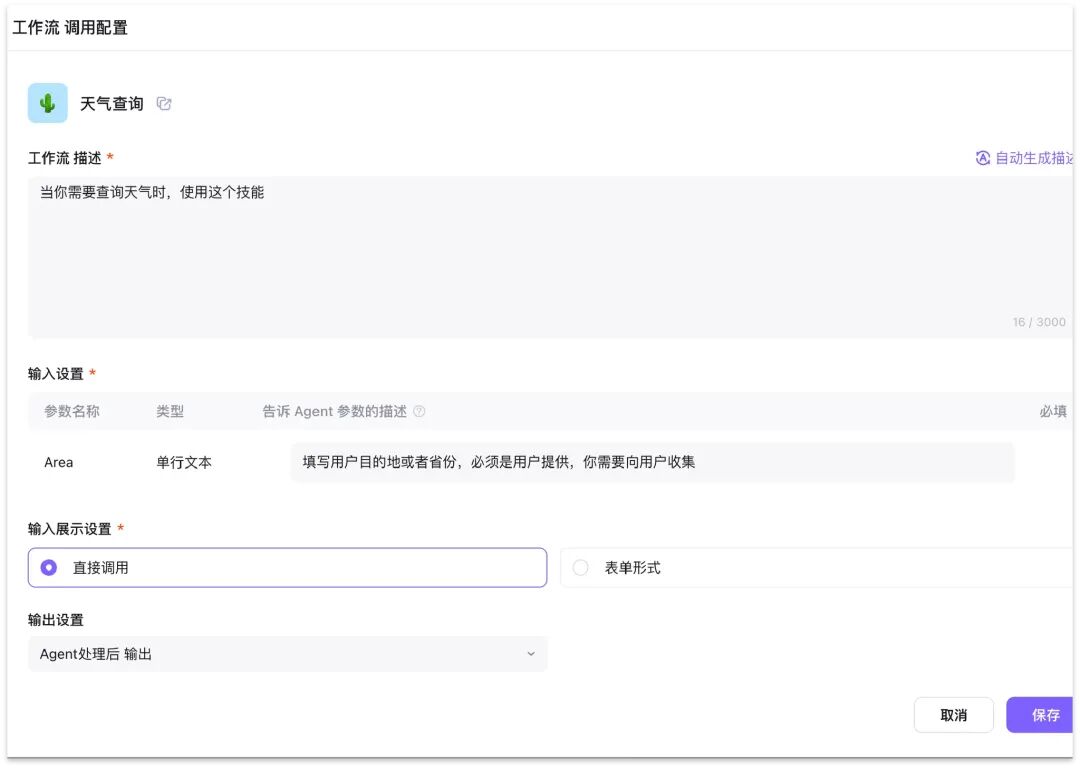Click the 必填 column header
Viewport: 1080px width, 768px height.
[1053, 411]
